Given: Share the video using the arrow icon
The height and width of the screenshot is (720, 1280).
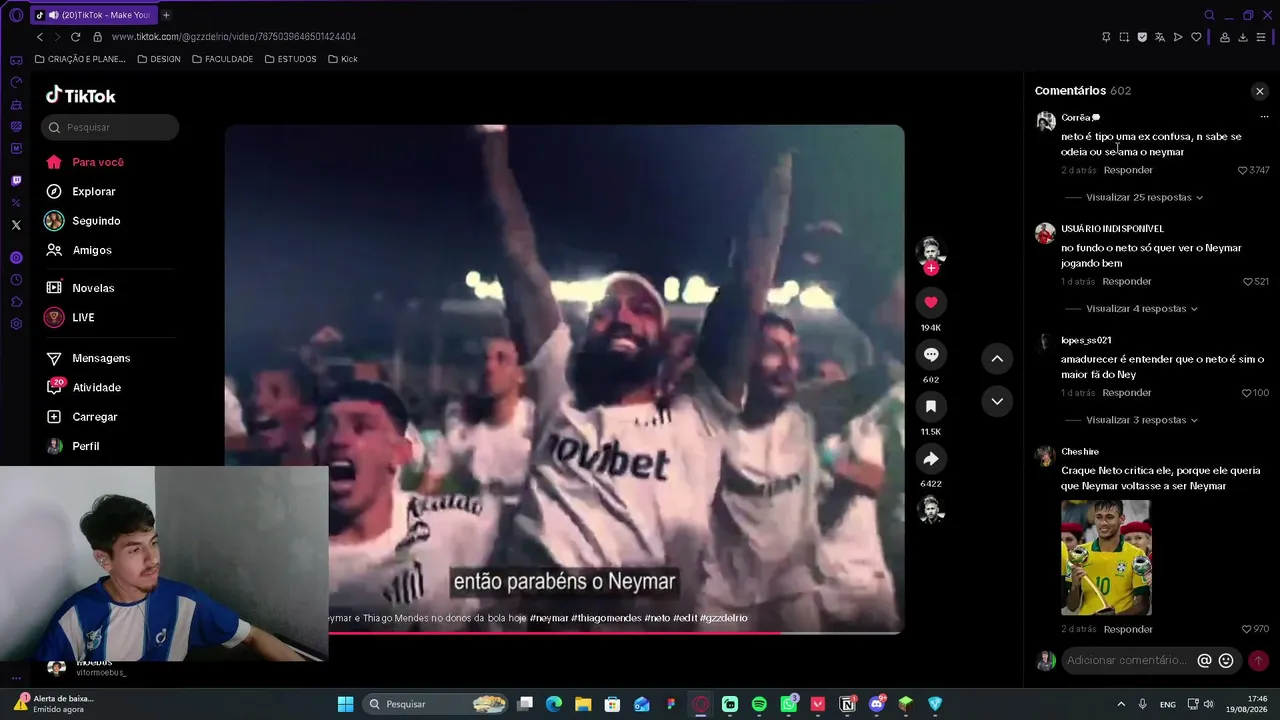Looking at the screenshot, I should click(931, 458).
